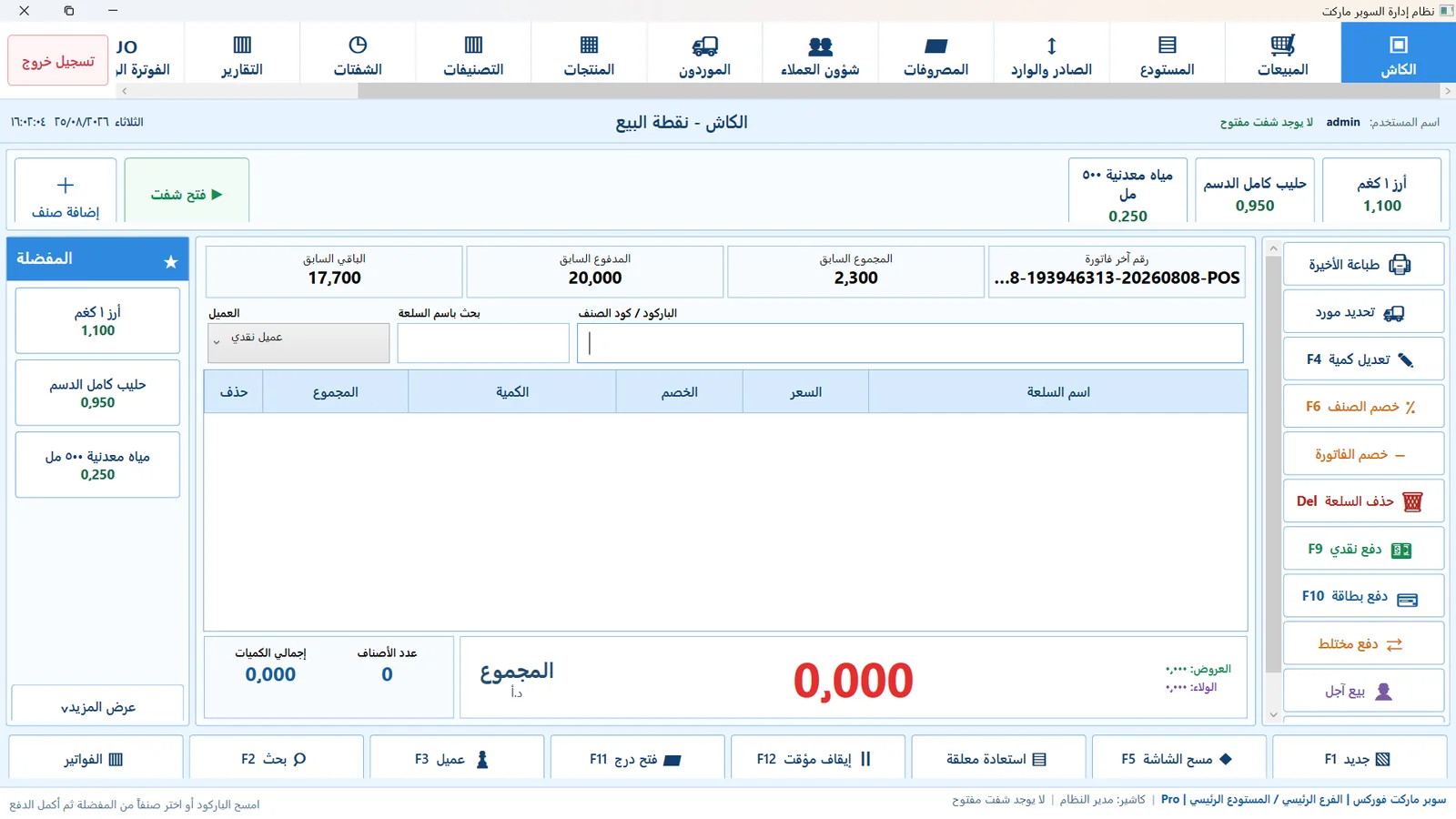Focus the الباركود / كود الصنف input field
This screenshot has width=1456, height=819.
910,343
